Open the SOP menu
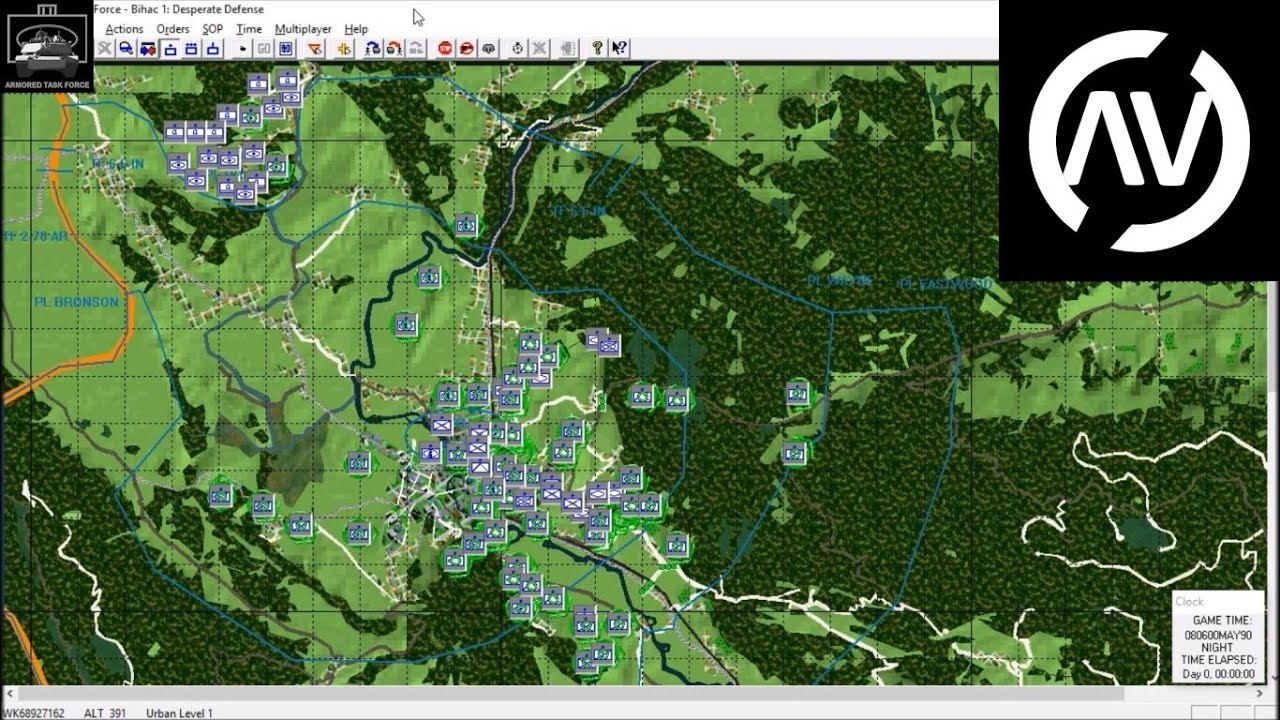The height and width of the screenshot is (720, 1280). 212,29
